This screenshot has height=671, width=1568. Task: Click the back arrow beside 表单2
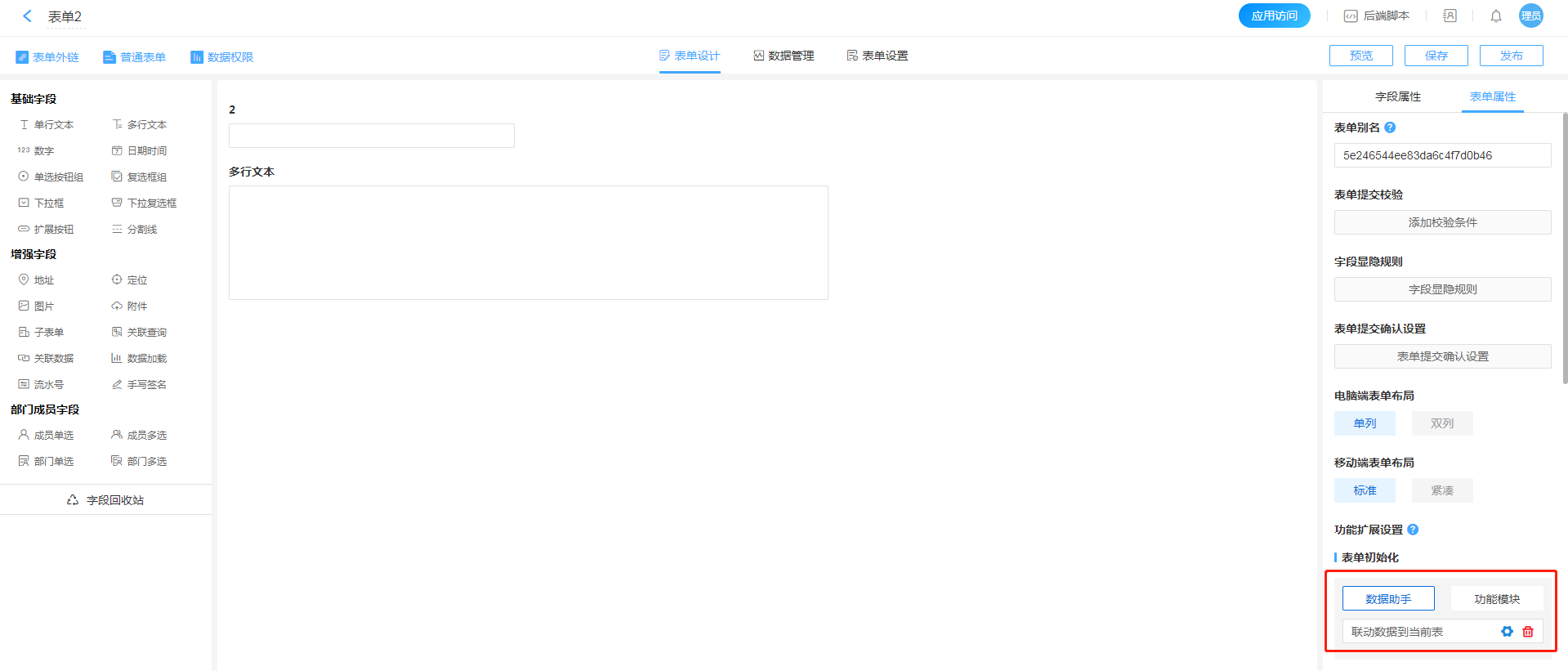tap(27, 16)
